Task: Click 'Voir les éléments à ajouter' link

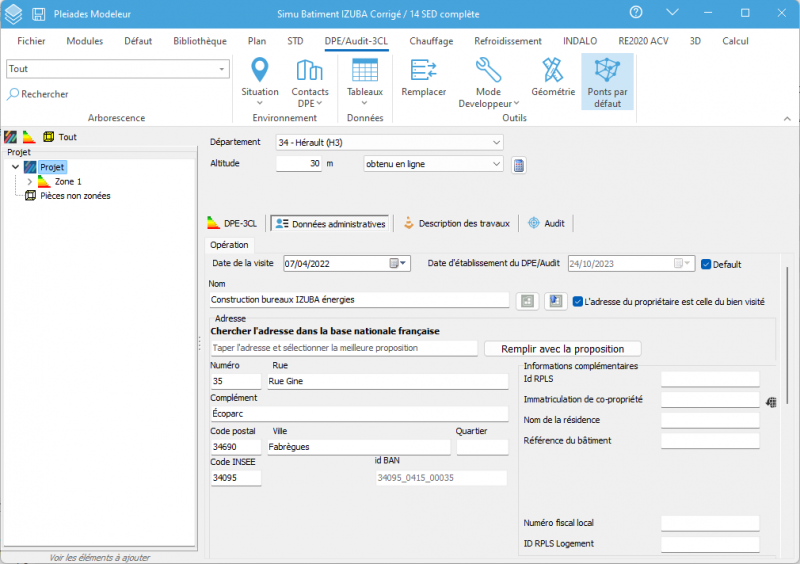Action: point(99,557)
